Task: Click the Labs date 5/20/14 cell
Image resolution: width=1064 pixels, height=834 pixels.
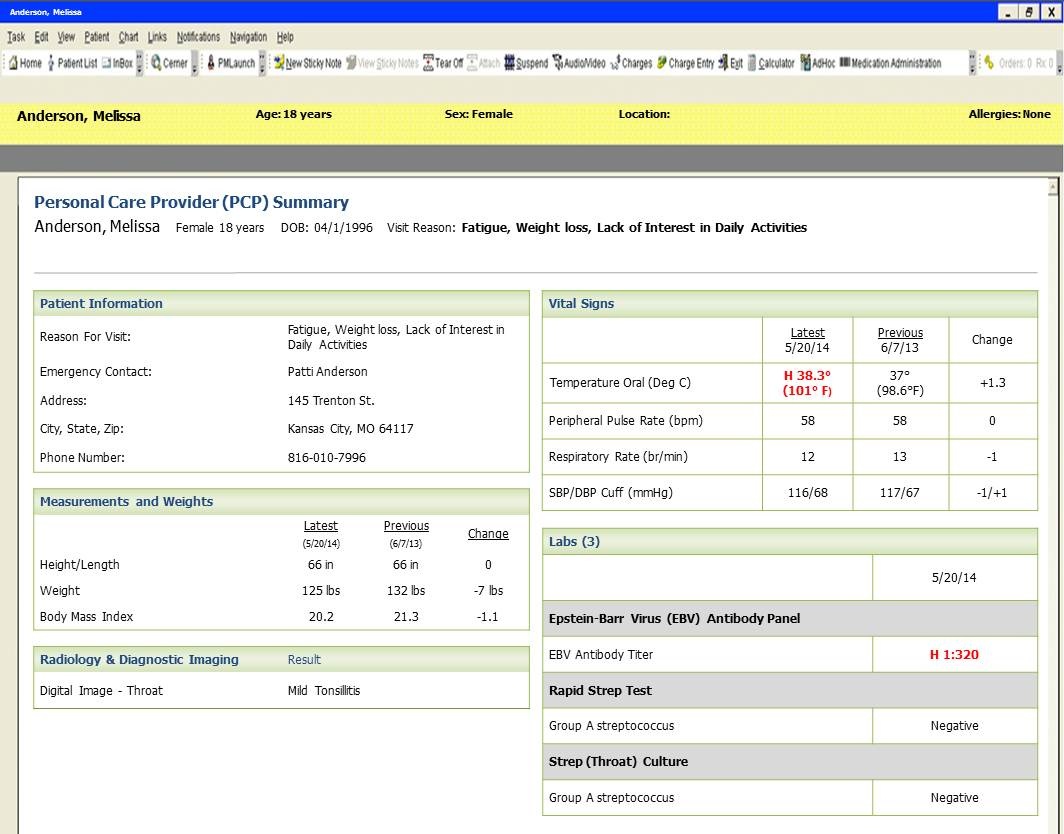Action: 954,578
